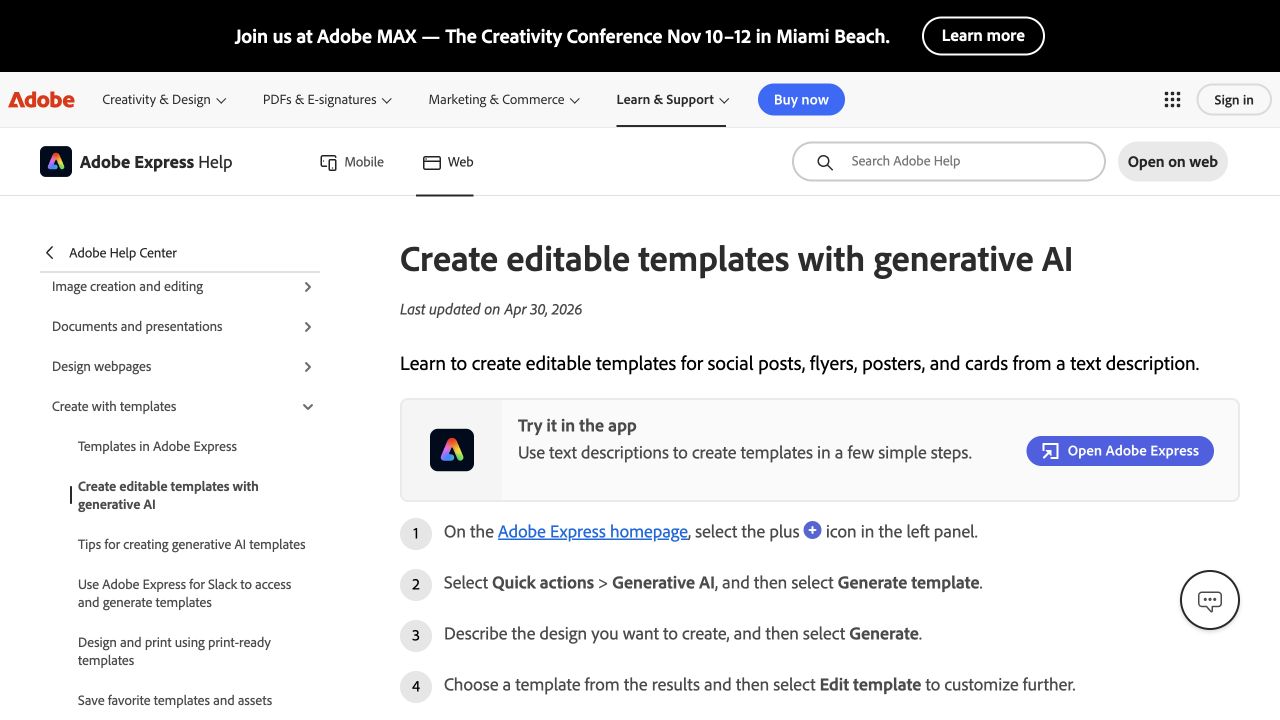Click the Buy now button
This screenshot has width=1280, height=720.
(801, 100)
